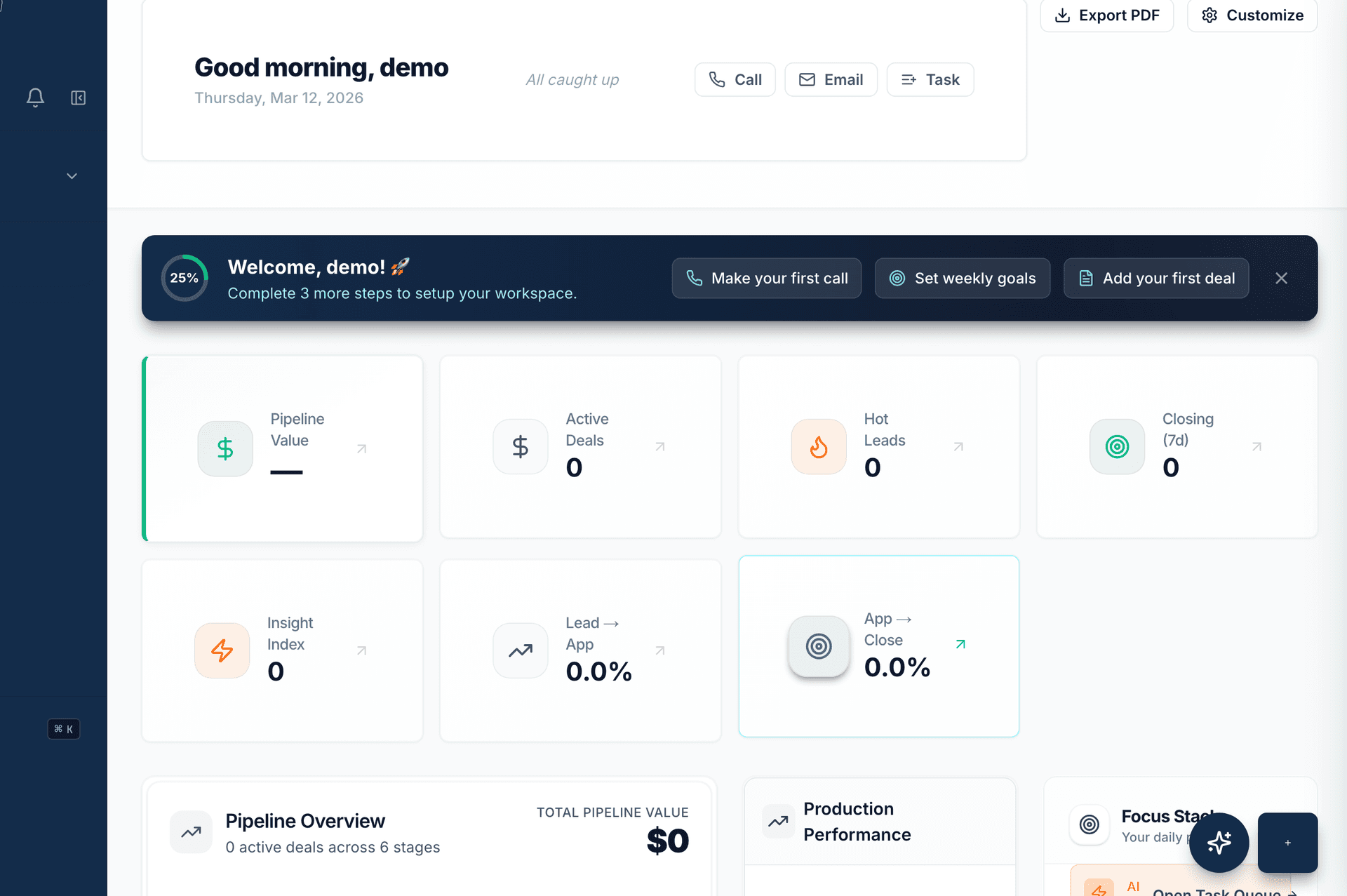1347x896 pixels.
Task: Compose an Email from the header
Action: coord(831,79)
